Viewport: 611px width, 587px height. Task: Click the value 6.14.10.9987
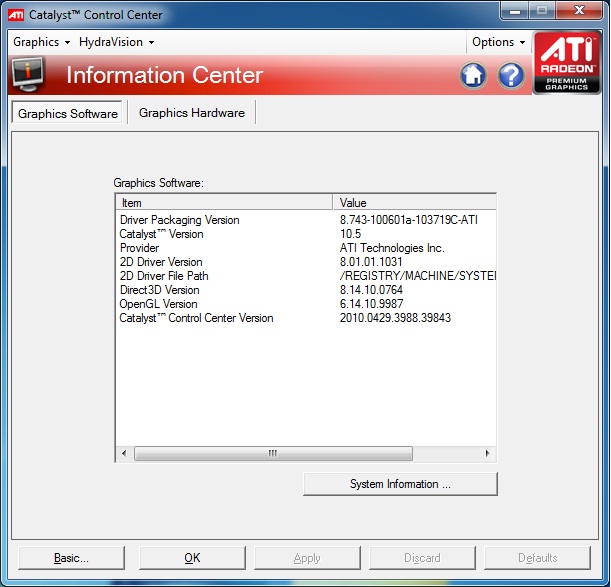371,304
